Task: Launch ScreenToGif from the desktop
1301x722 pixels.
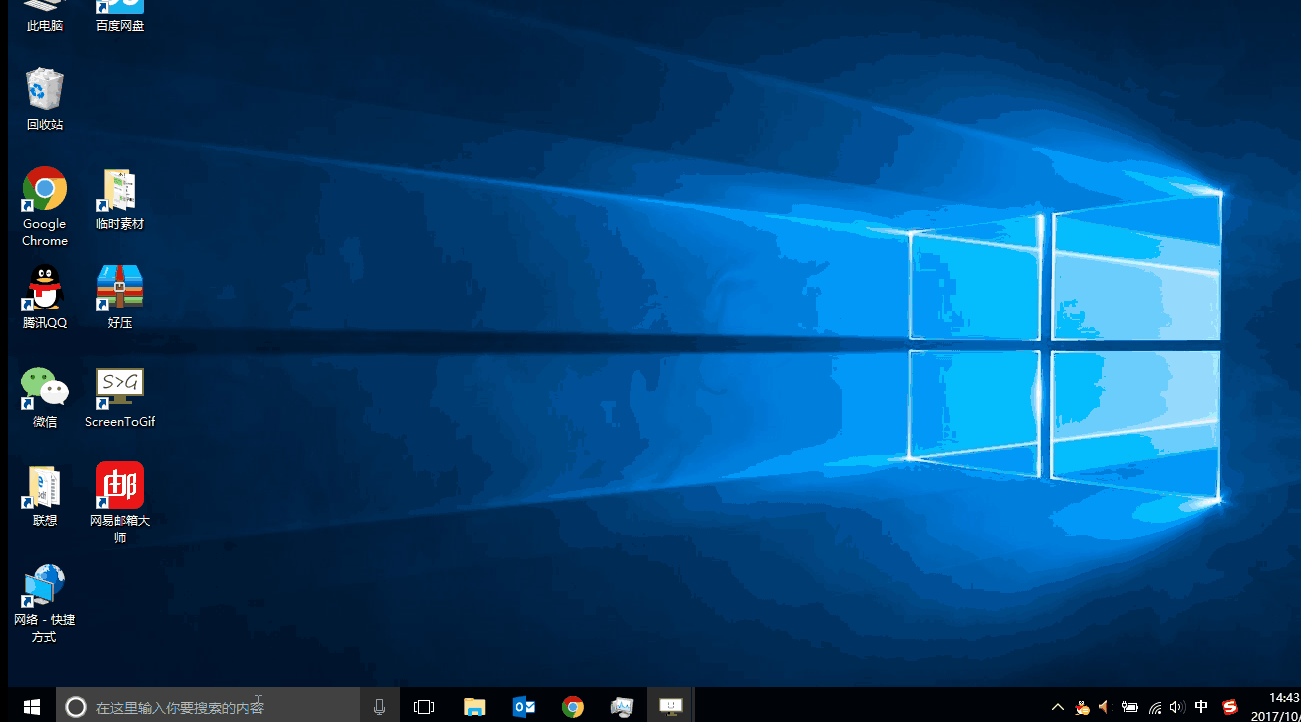Action: (119, 385)
